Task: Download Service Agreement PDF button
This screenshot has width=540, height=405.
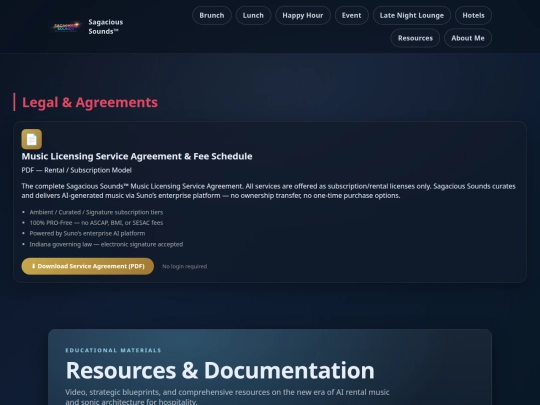Action: pos(88,266)
